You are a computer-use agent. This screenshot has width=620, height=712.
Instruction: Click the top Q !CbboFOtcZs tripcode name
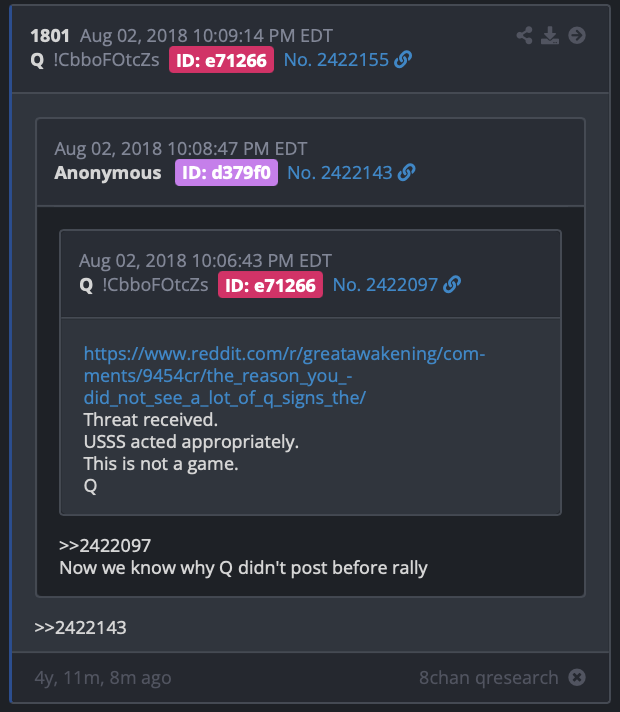point(95,60)
